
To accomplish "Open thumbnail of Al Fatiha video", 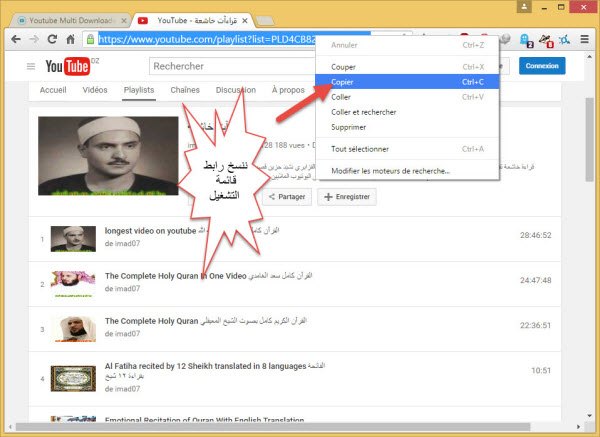I will click(x=73, y=378).
